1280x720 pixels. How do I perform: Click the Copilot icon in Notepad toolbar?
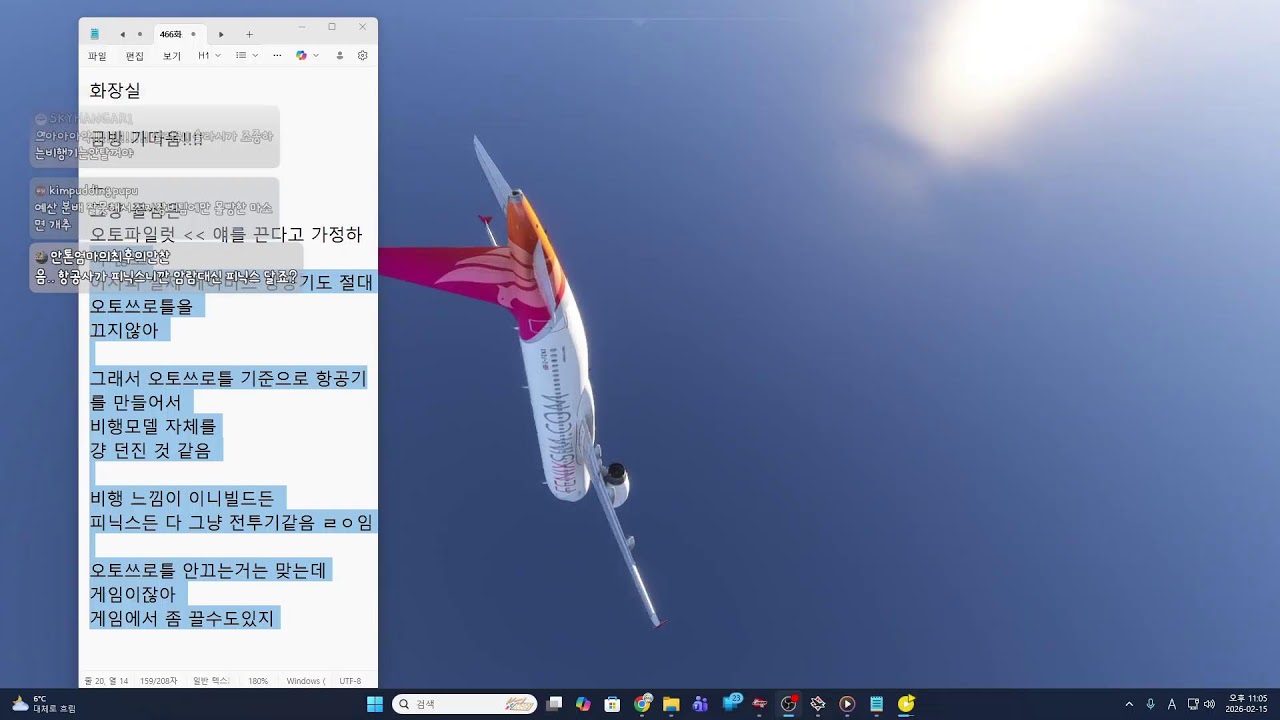click(x=301, y=56)
